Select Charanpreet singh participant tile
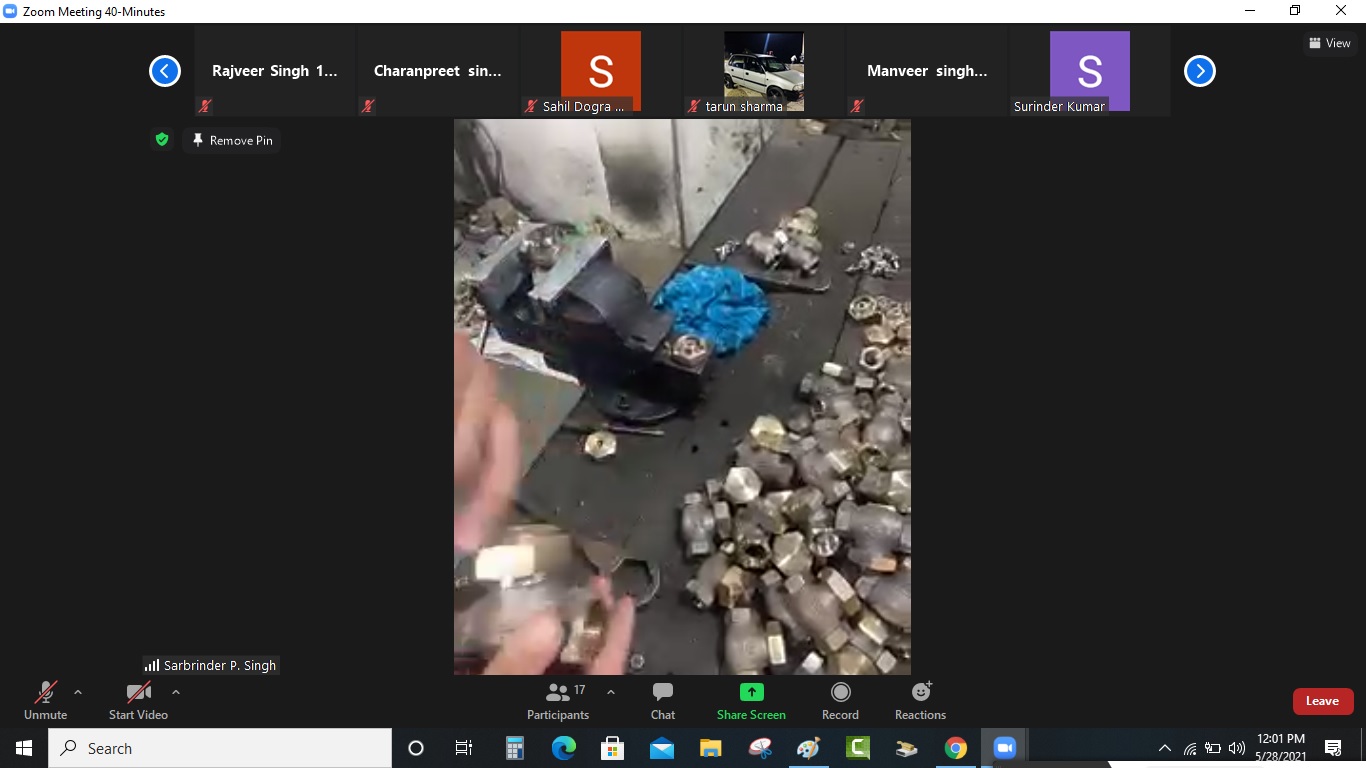Image resolution: width=1366 pixels, height=768 pixels. (x=438, y=71)
